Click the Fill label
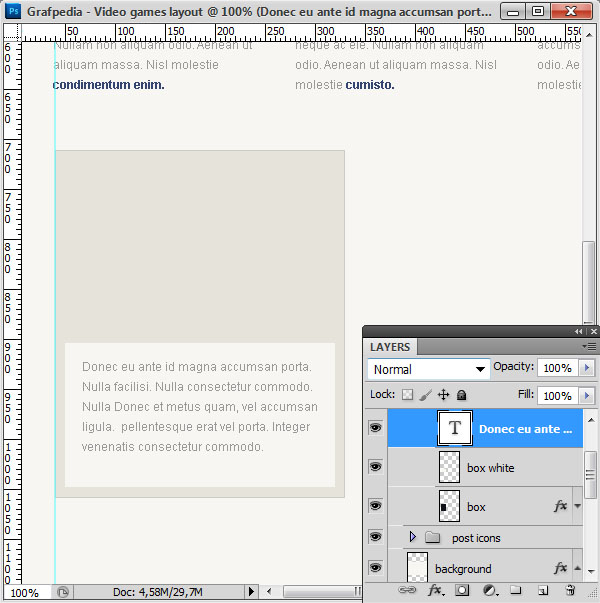 526,394
